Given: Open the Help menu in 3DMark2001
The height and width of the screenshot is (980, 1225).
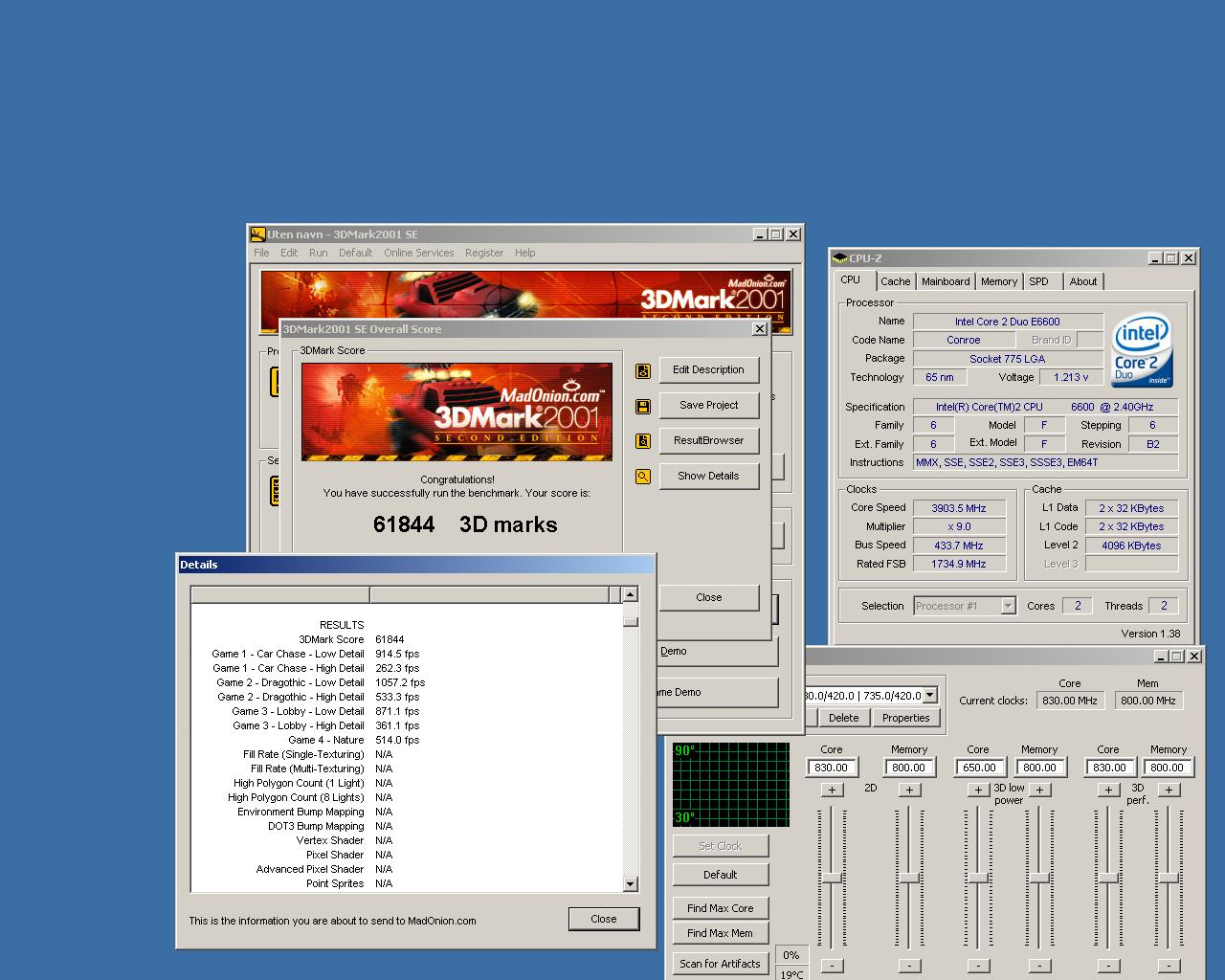Looking at the screenshot, I should click(524, 253).
